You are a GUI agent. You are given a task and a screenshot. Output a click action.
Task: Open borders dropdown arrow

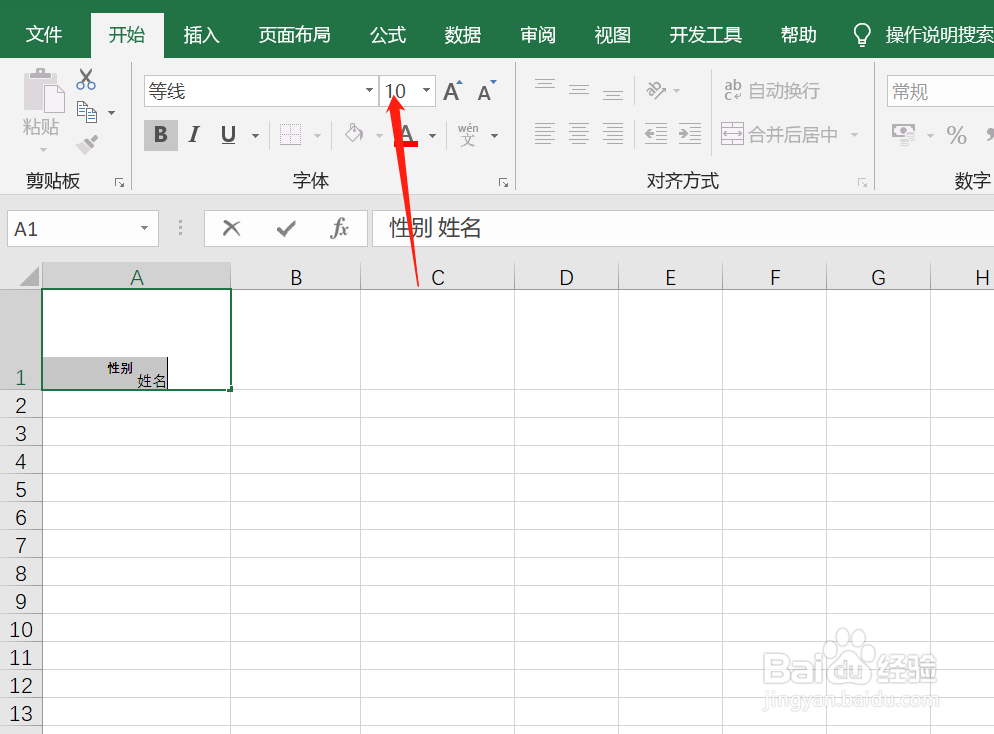tap(318, 135)
